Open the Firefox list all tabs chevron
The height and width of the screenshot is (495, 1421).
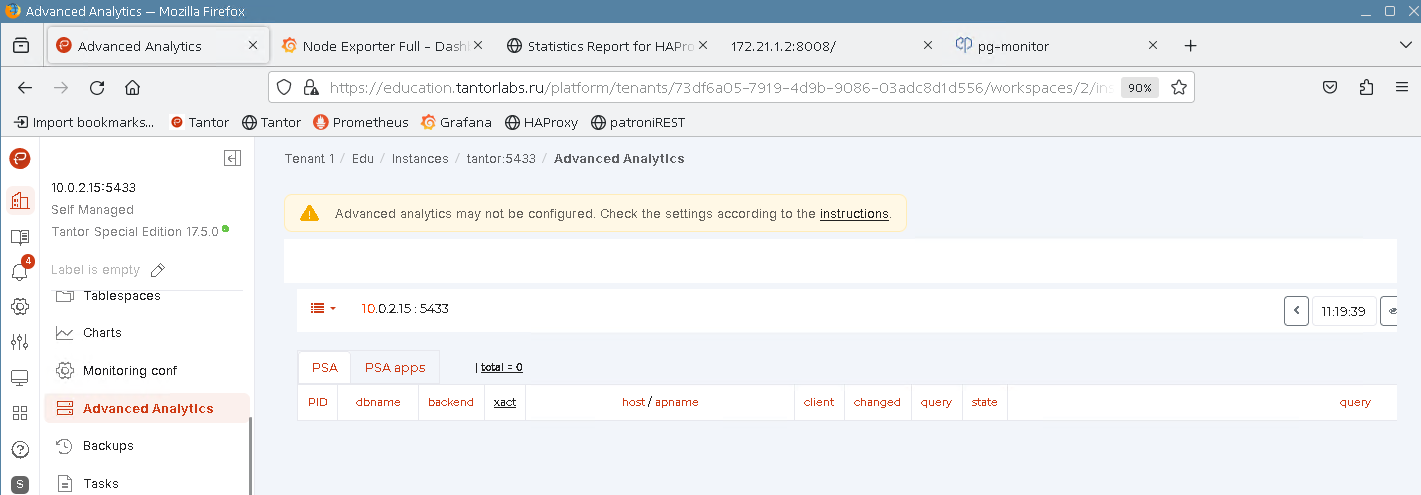click(1404, 46)
